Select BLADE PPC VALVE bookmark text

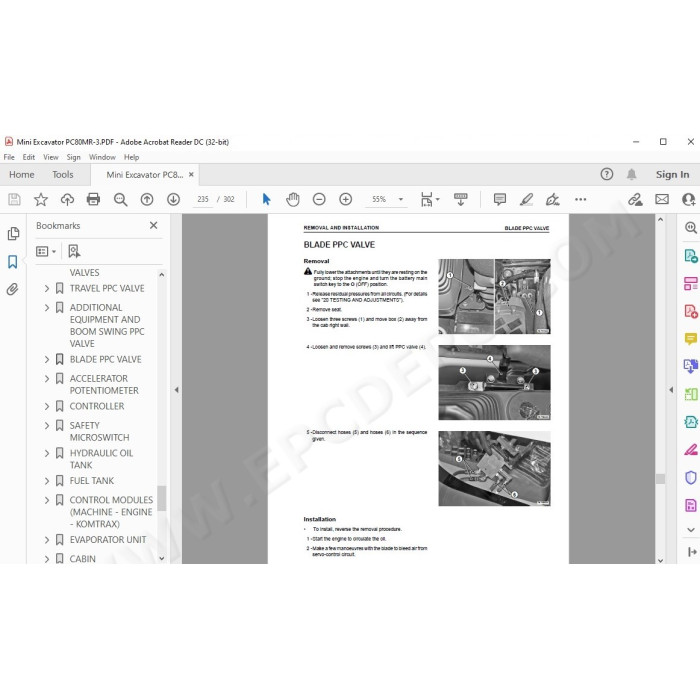pos(105,359)
